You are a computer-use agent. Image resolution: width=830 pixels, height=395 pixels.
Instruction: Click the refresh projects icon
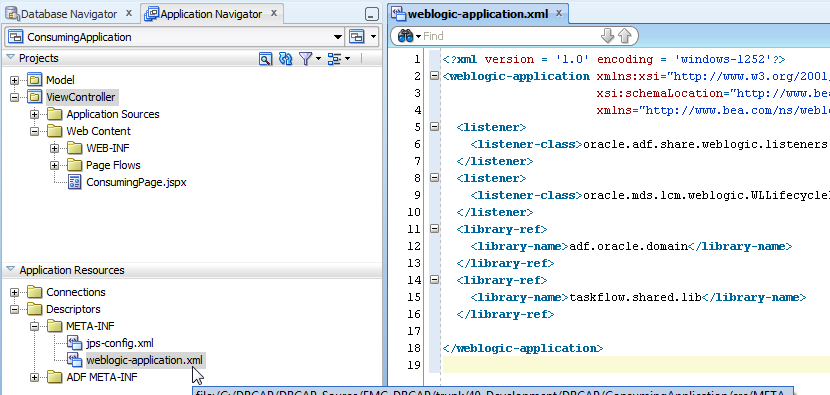(x=285, y=58)
